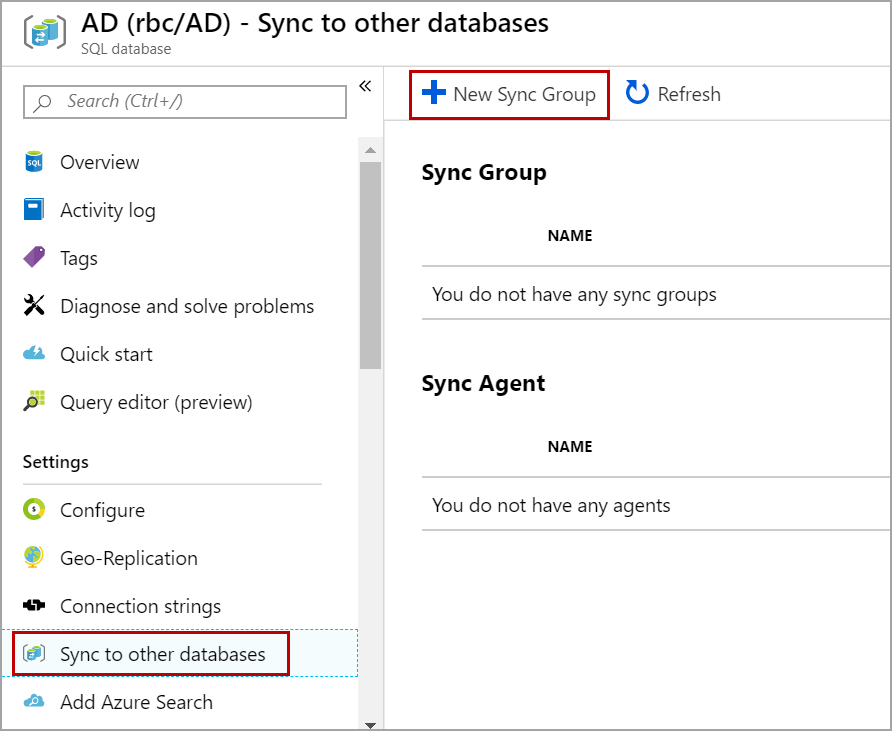Open the Activity log menu item
This screenshot has height=731, width=892.
coord(107,210)
